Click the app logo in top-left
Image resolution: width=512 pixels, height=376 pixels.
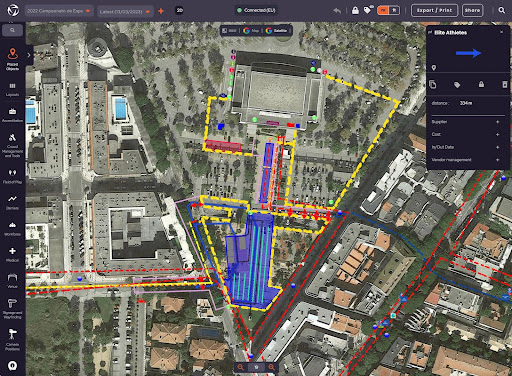[x=13, y=10]
